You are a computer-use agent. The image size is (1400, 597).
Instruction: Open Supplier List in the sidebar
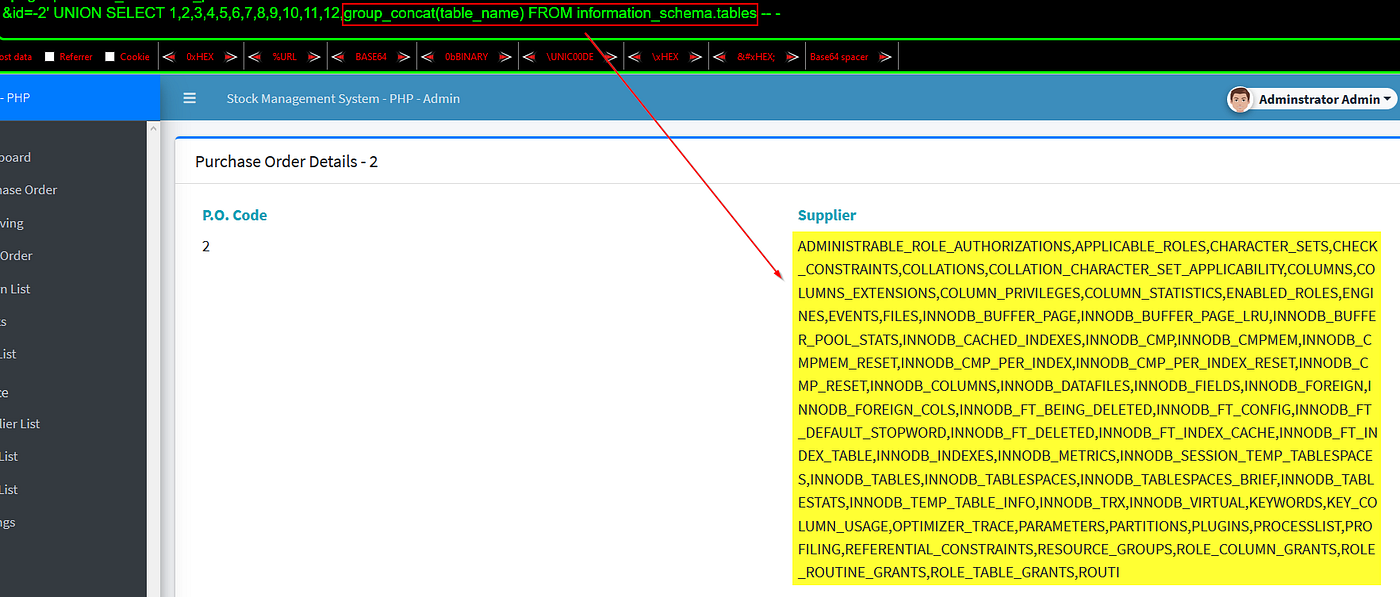tap(20, 424)
